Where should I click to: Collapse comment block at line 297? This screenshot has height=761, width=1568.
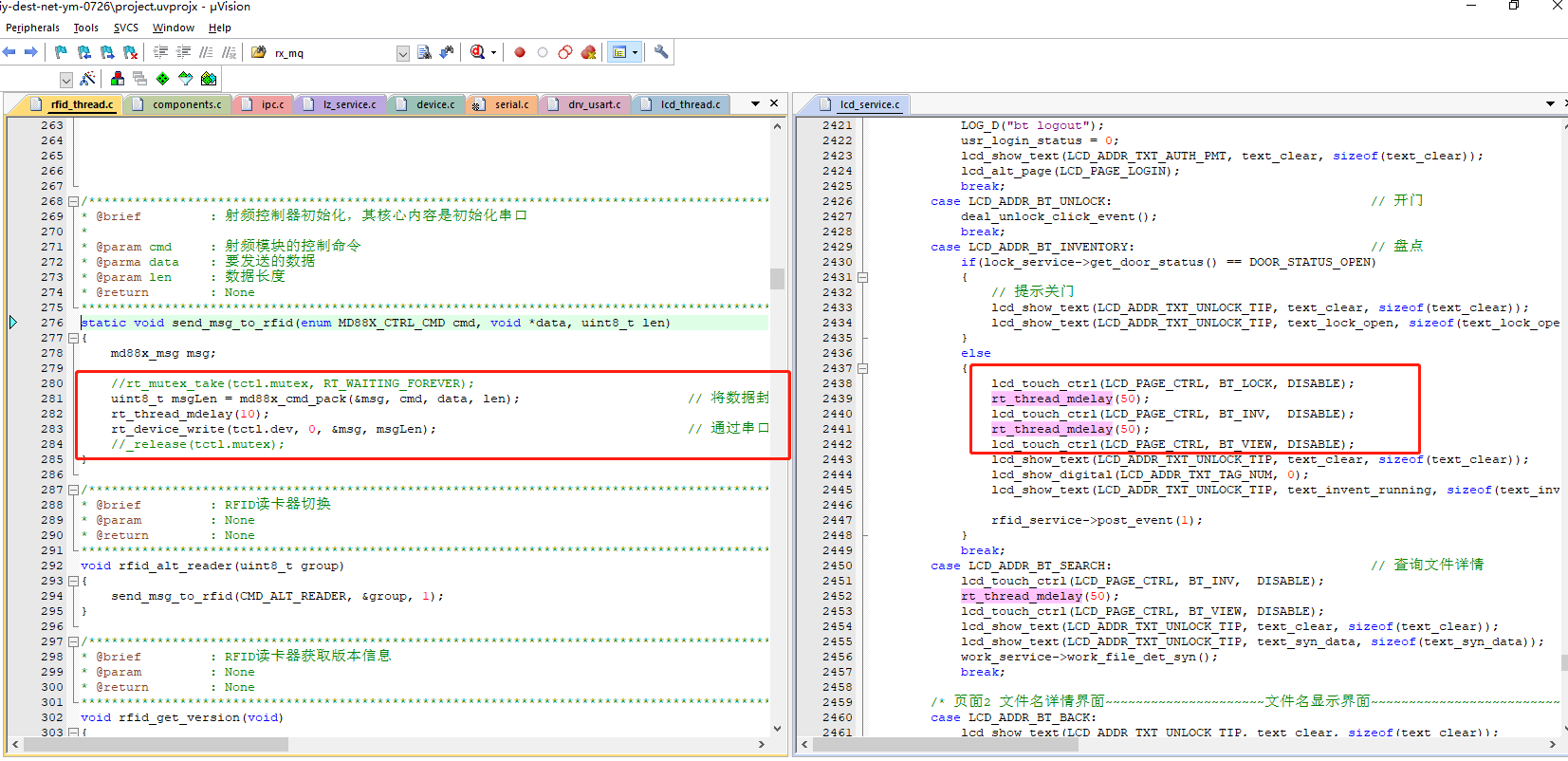coord(73,641)
